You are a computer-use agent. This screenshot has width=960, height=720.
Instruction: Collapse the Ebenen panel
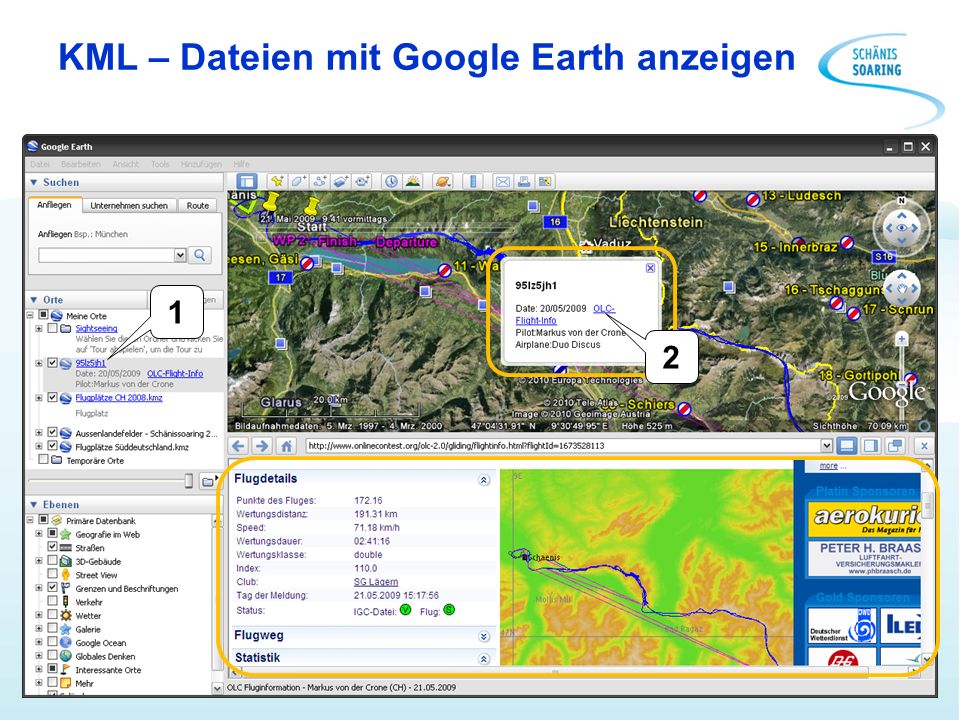tap(34, 504)
